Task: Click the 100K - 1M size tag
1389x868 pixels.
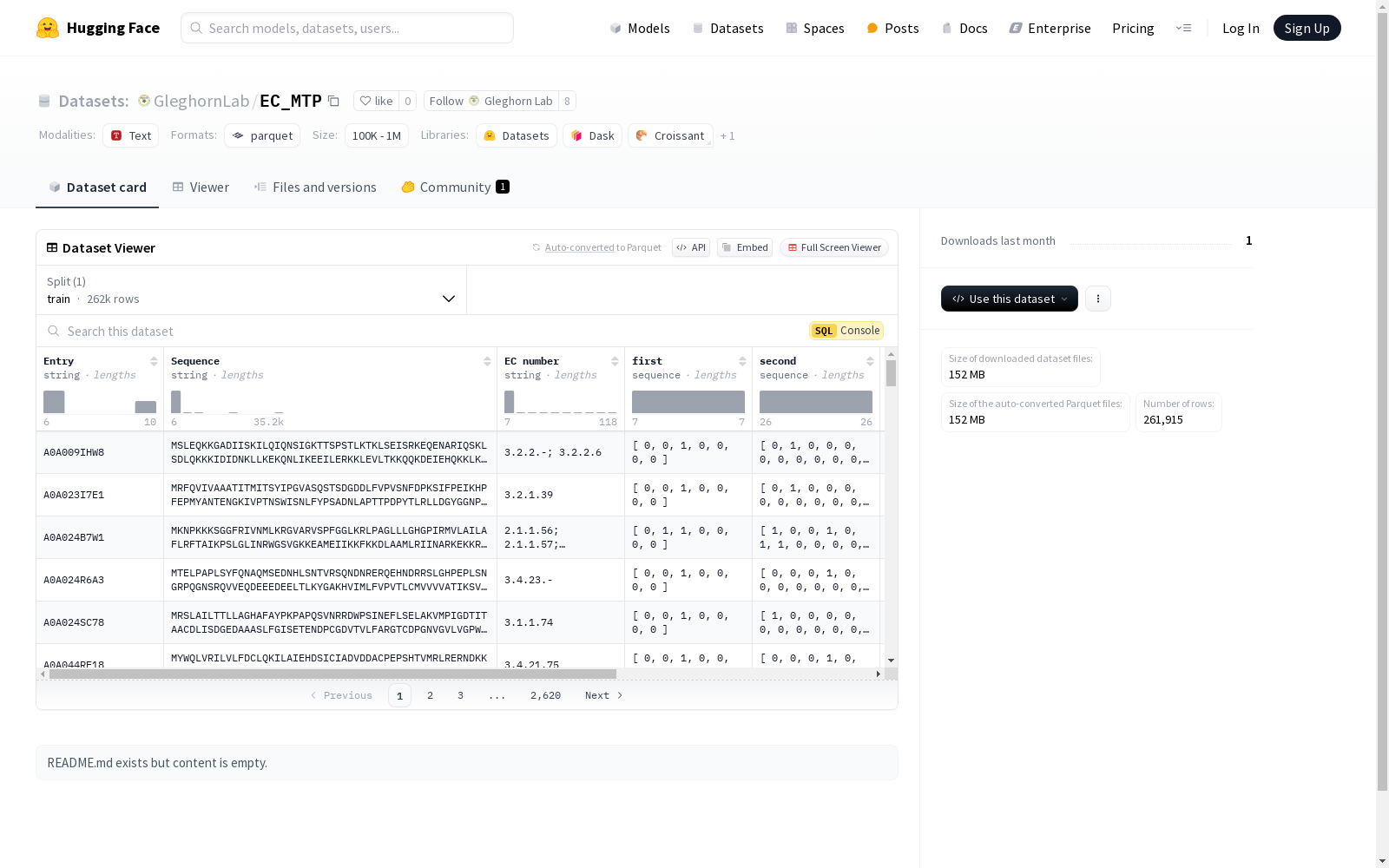Action: pyautogui.click(x=377, y=135)
